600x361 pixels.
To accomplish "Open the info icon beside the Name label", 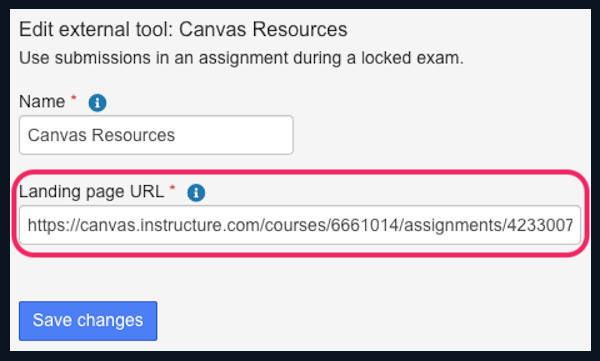I will point(97,103).
